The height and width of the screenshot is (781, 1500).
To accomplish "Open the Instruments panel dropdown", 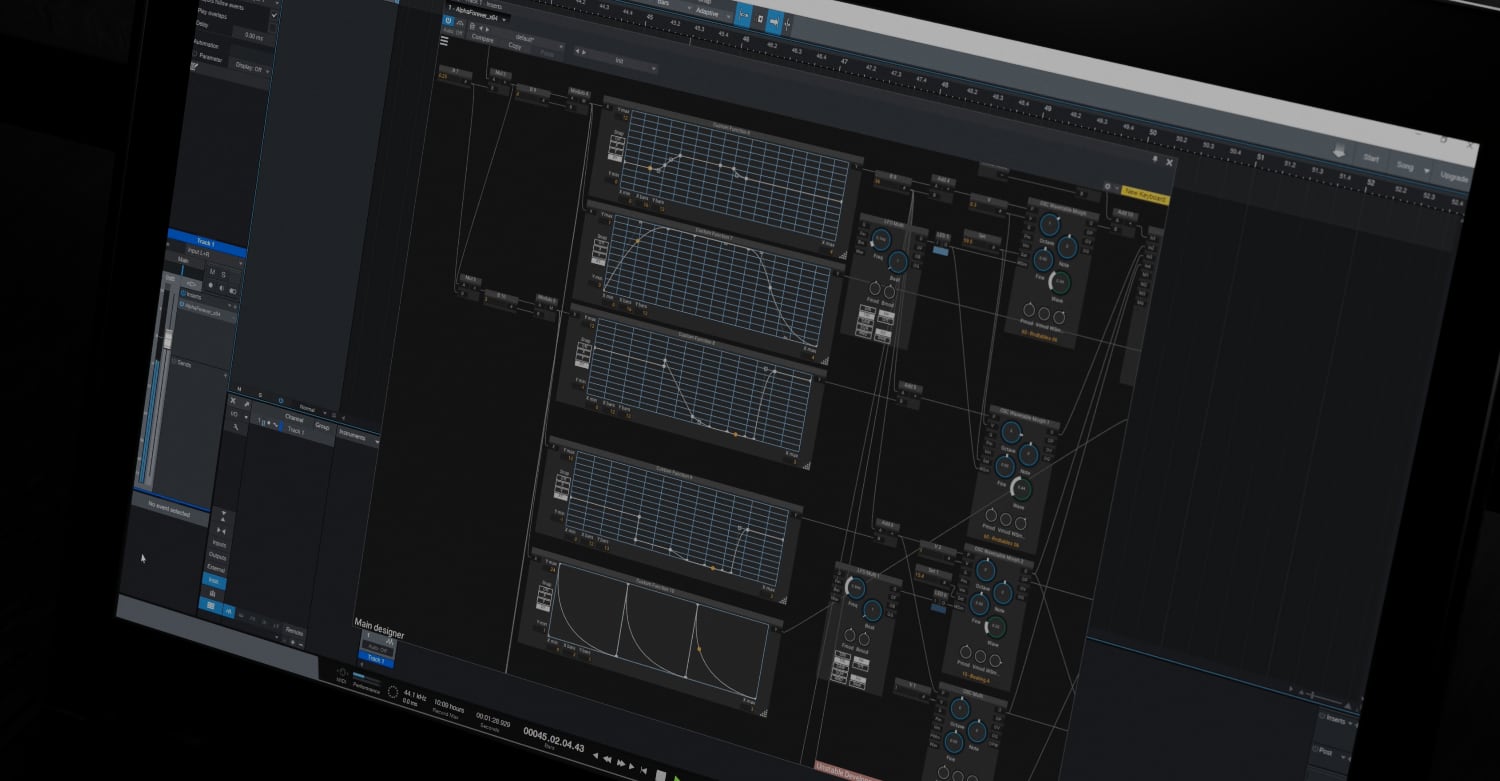I will pyautogui.click(x=358, y=437).
